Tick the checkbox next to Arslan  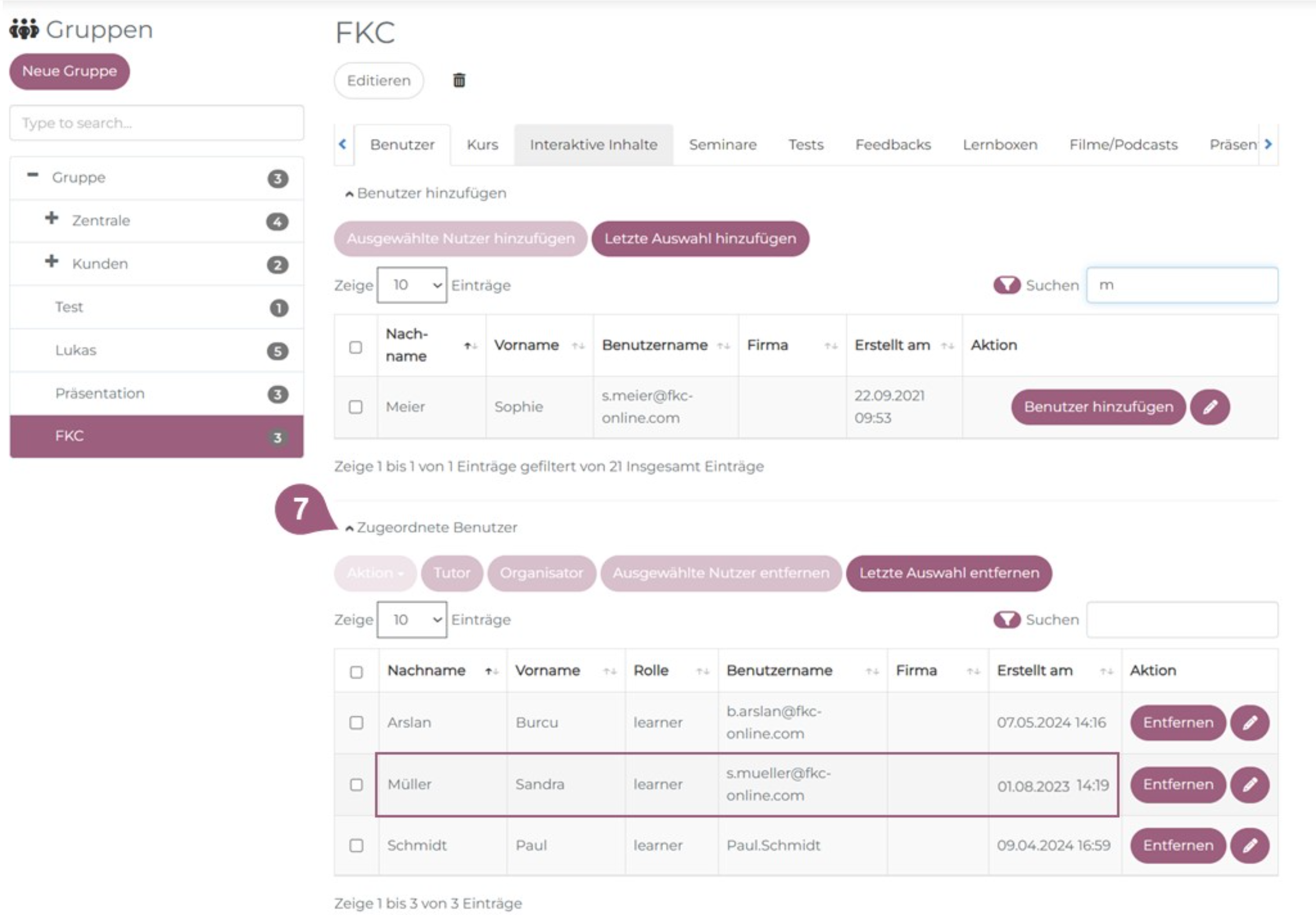356,723
